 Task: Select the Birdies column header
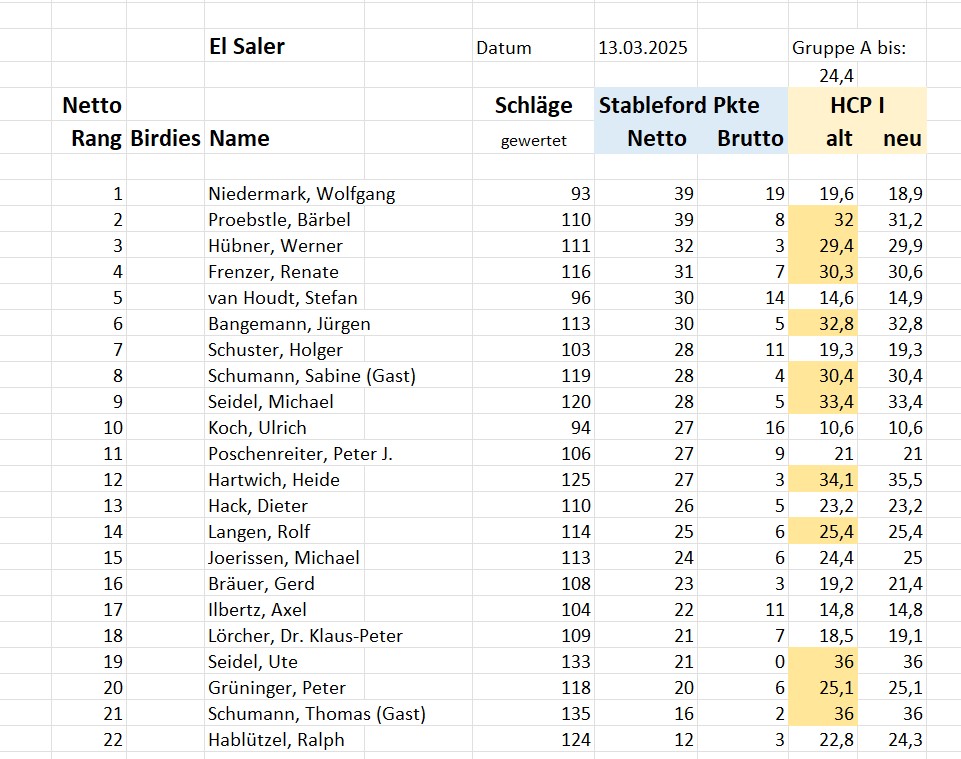tap(165, 138)
